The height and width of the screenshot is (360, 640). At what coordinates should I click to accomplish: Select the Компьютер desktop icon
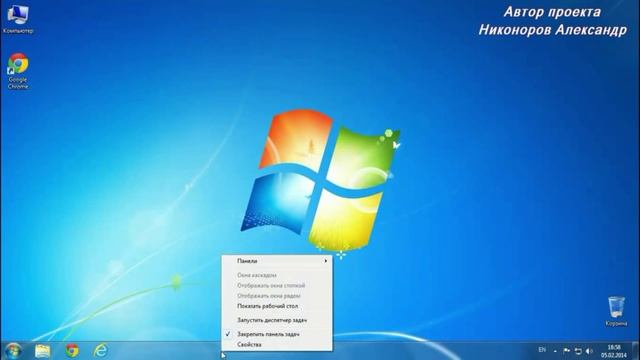pyautogui.click(x=18, y=19)
